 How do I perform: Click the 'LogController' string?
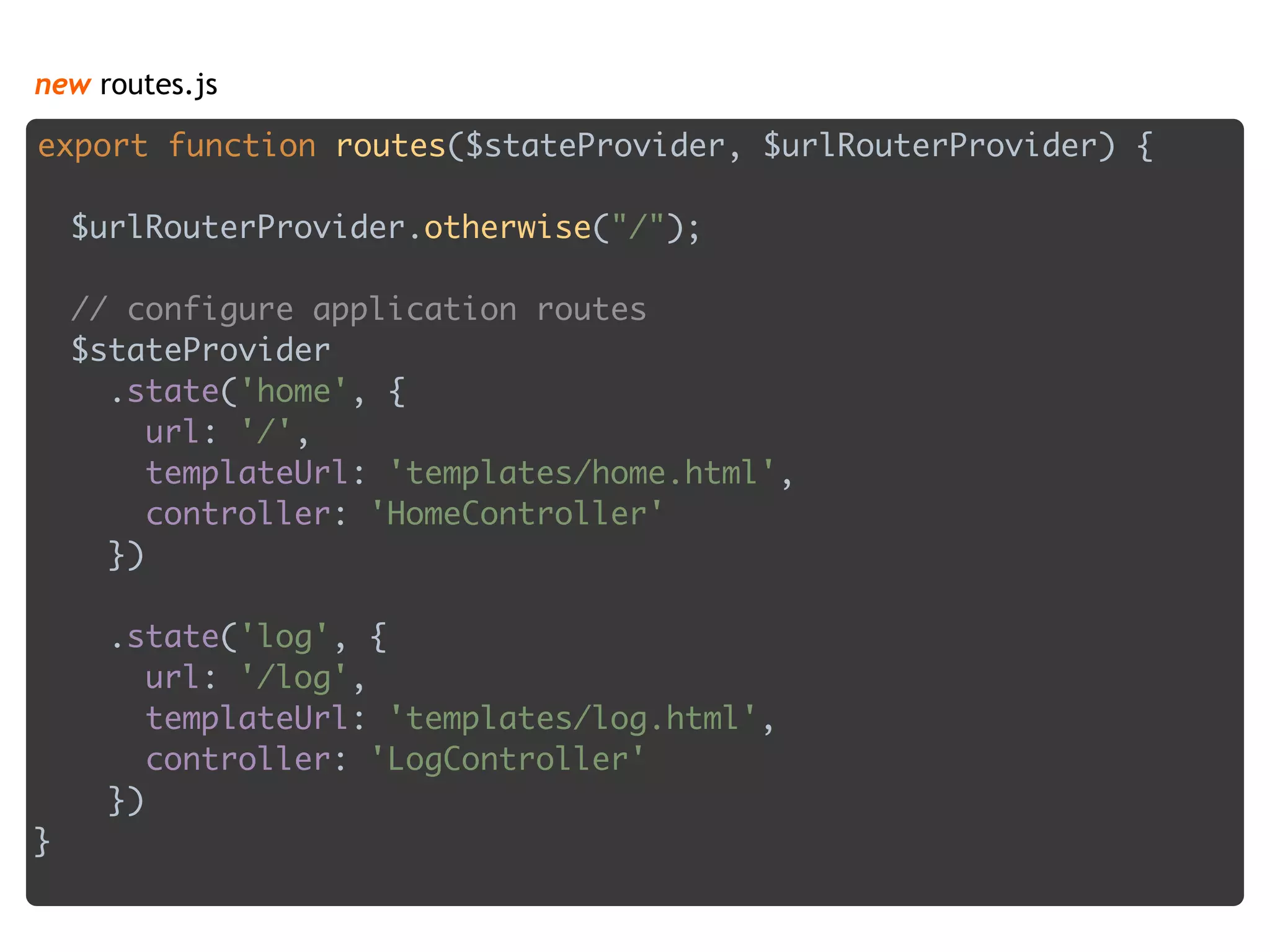click(x=507, y=759)
